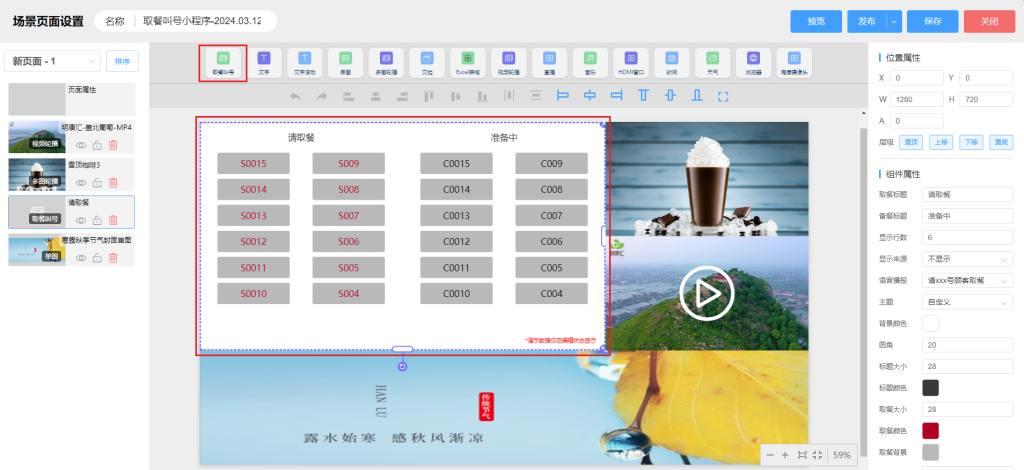Add a 直播 live stream component
The width and height of the screenshot is (1024, 470).
549,63
